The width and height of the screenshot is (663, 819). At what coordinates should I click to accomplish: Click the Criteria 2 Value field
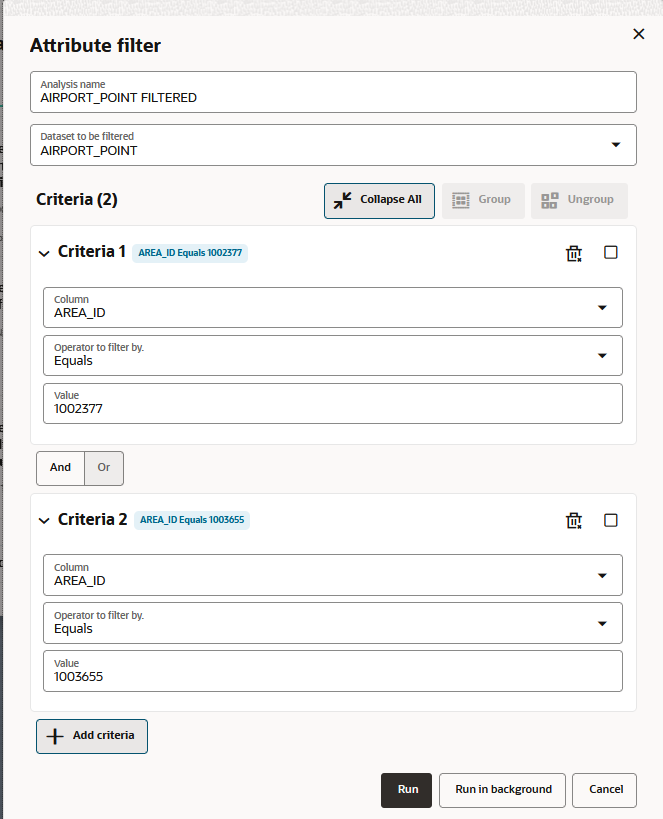click(x=333, y=677)
